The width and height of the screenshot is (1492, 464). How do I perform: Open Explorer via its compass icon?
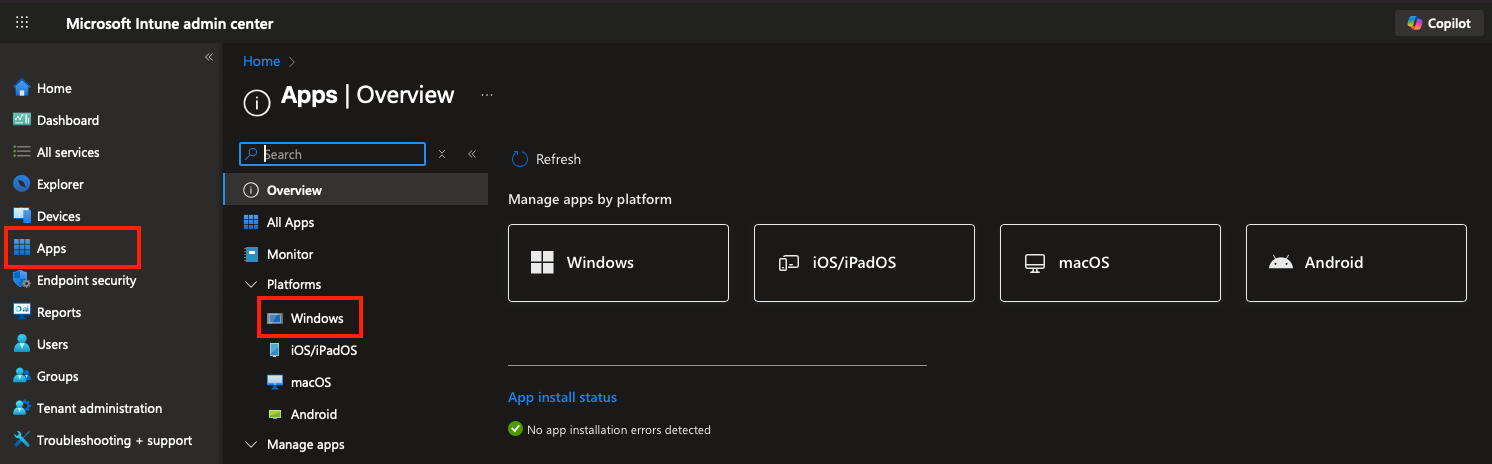click(x=22, y=184)
